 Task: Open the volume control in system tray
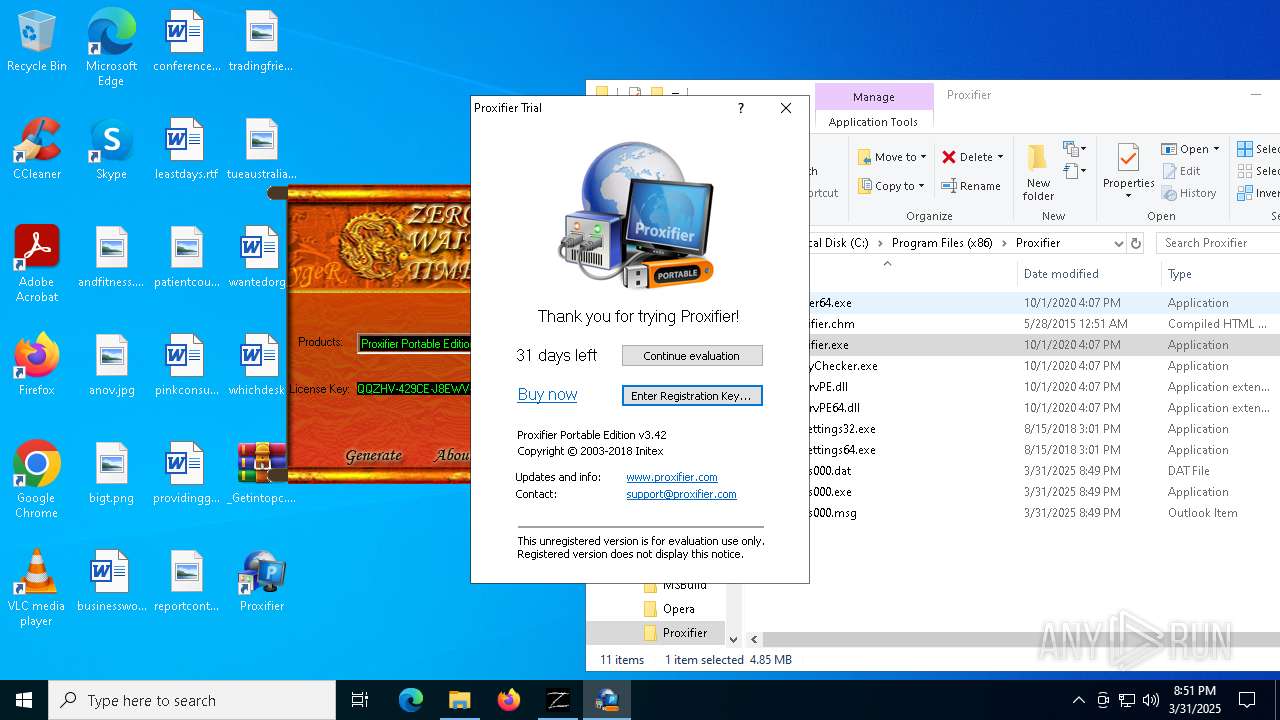pos(1151,700)
